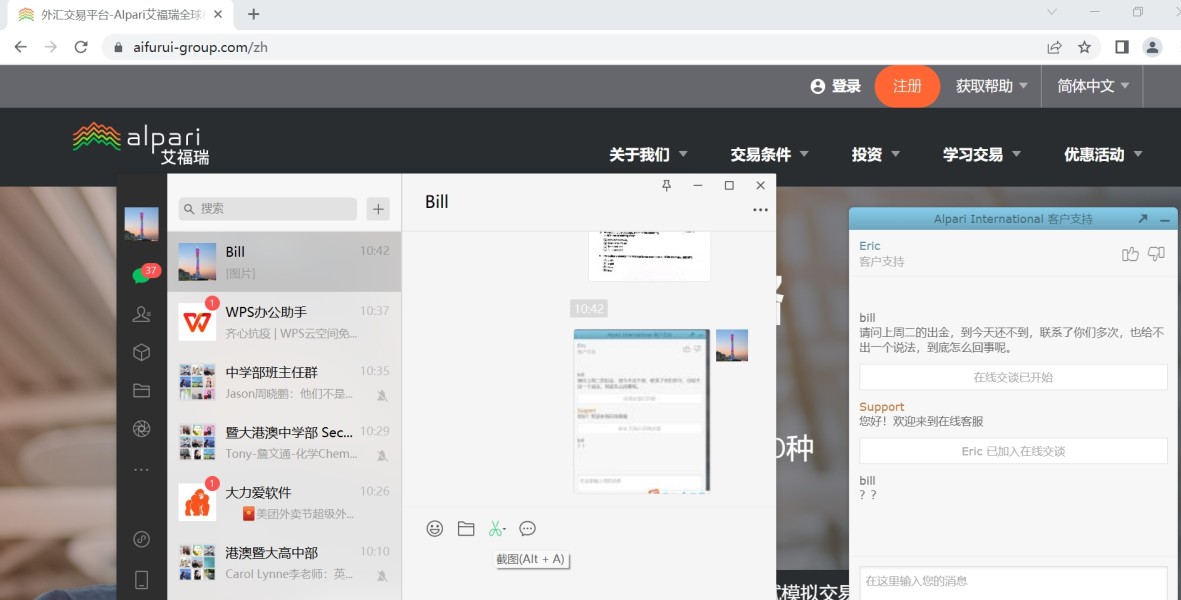Click the document image at top of chat

coord(649,256)
